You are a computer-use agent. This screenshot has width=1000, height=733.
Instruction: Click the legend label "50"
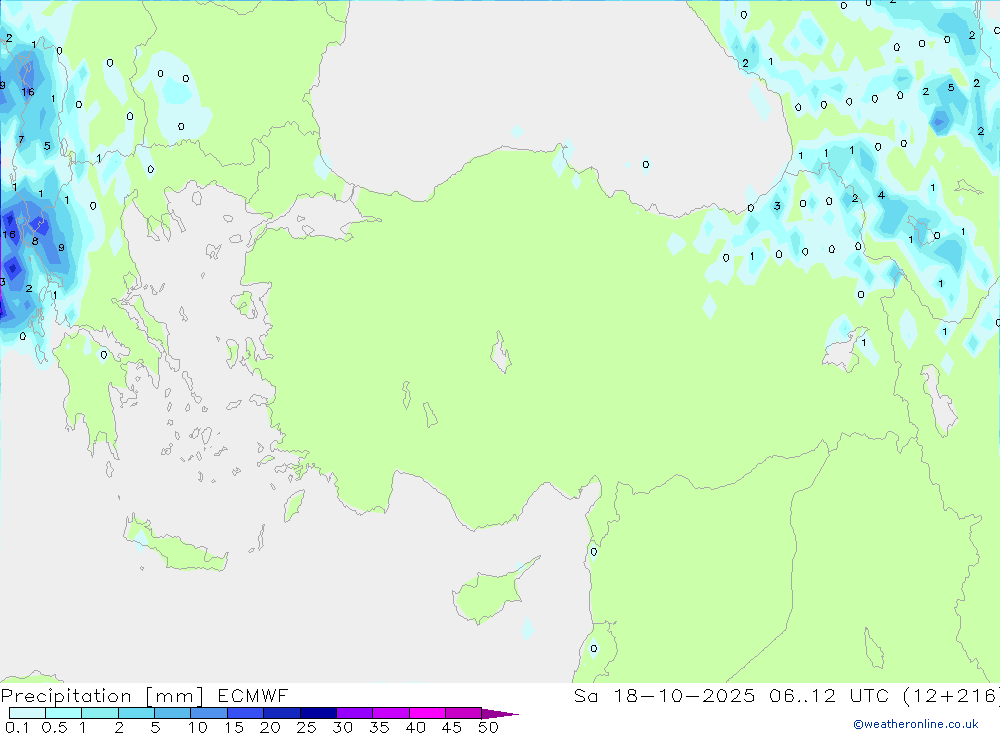[488, 727]
